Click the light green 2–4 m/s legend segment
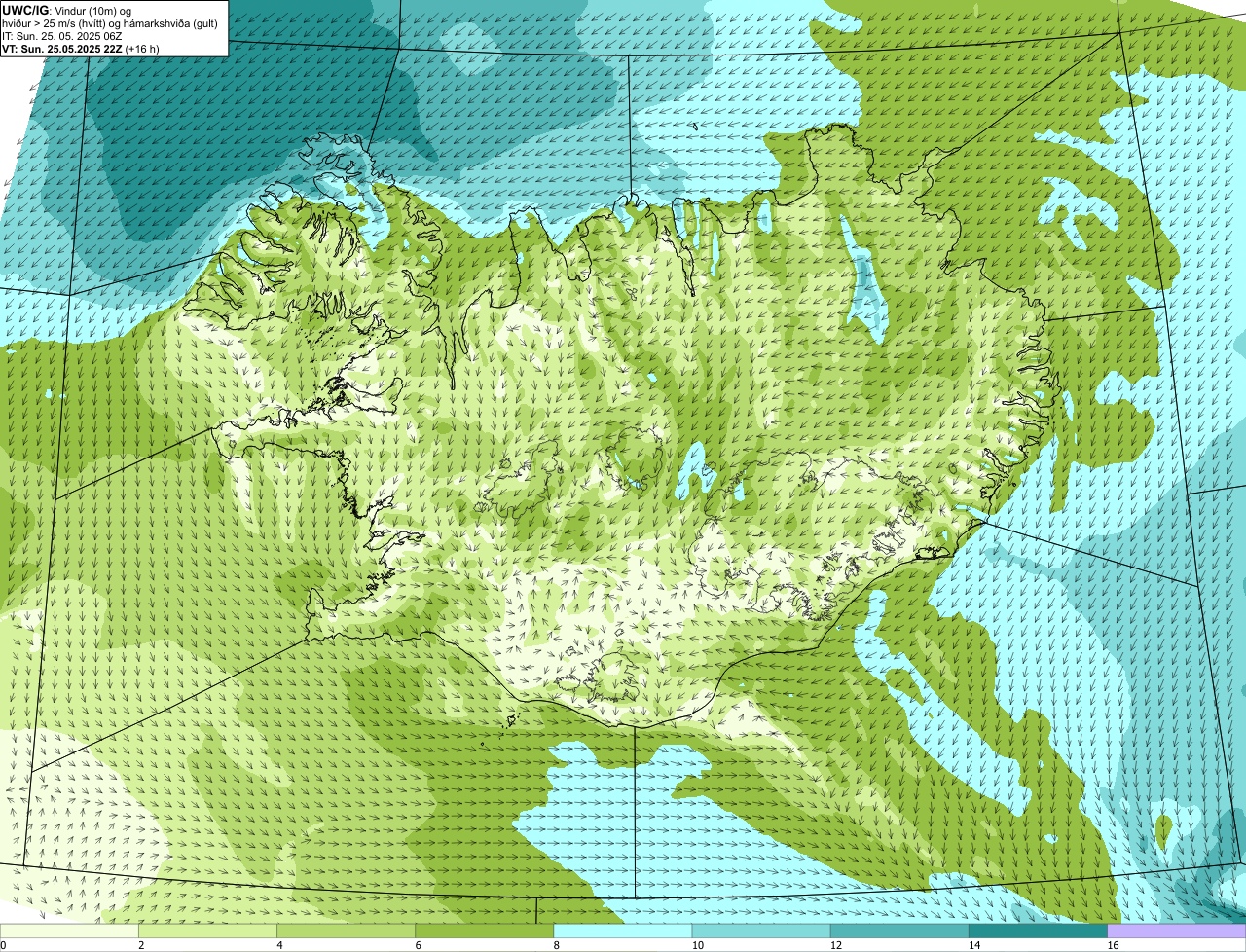 point(207,931)
